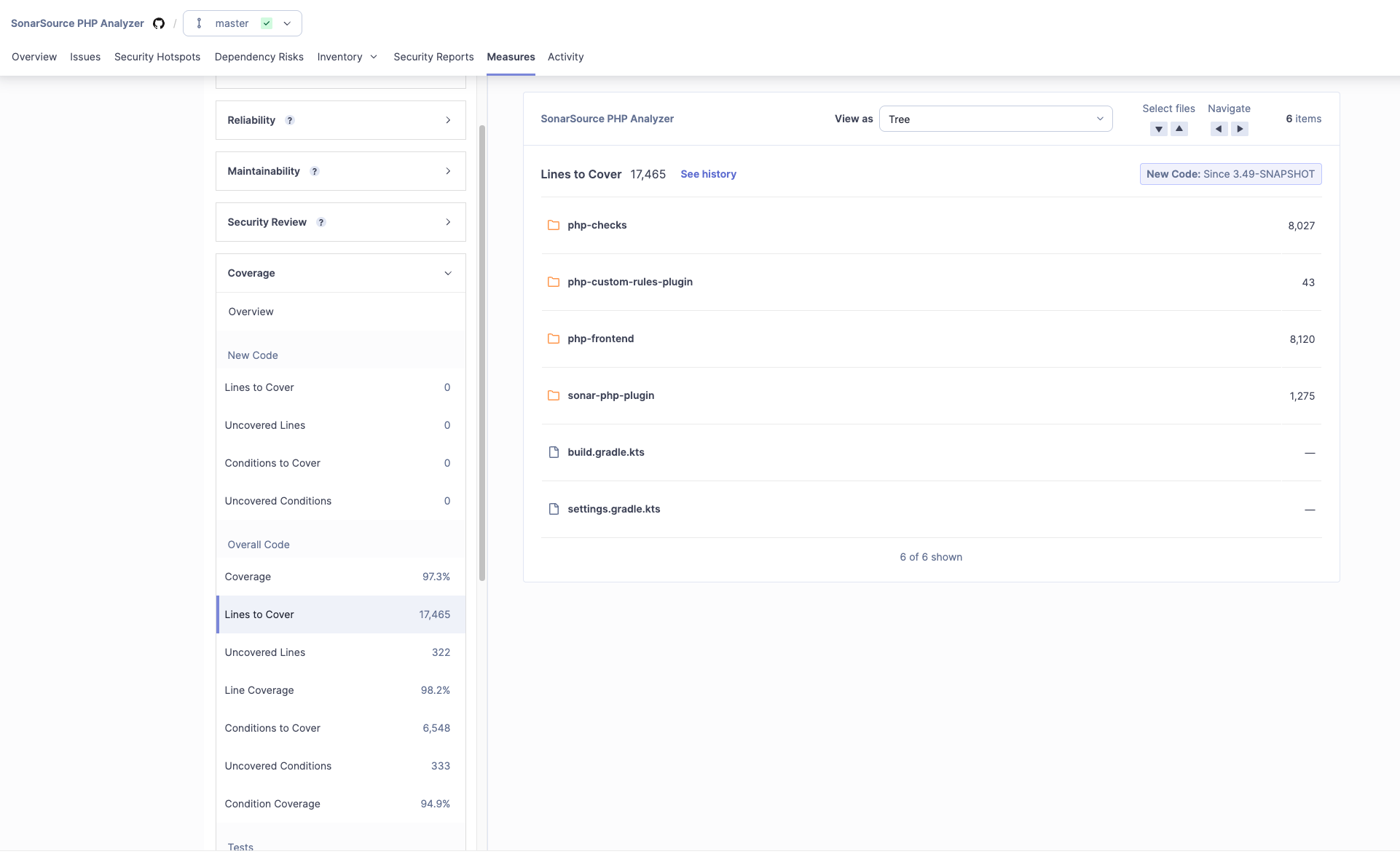Open the build.gradle.kts file
1400x854 pixels.
coord(605,452)
